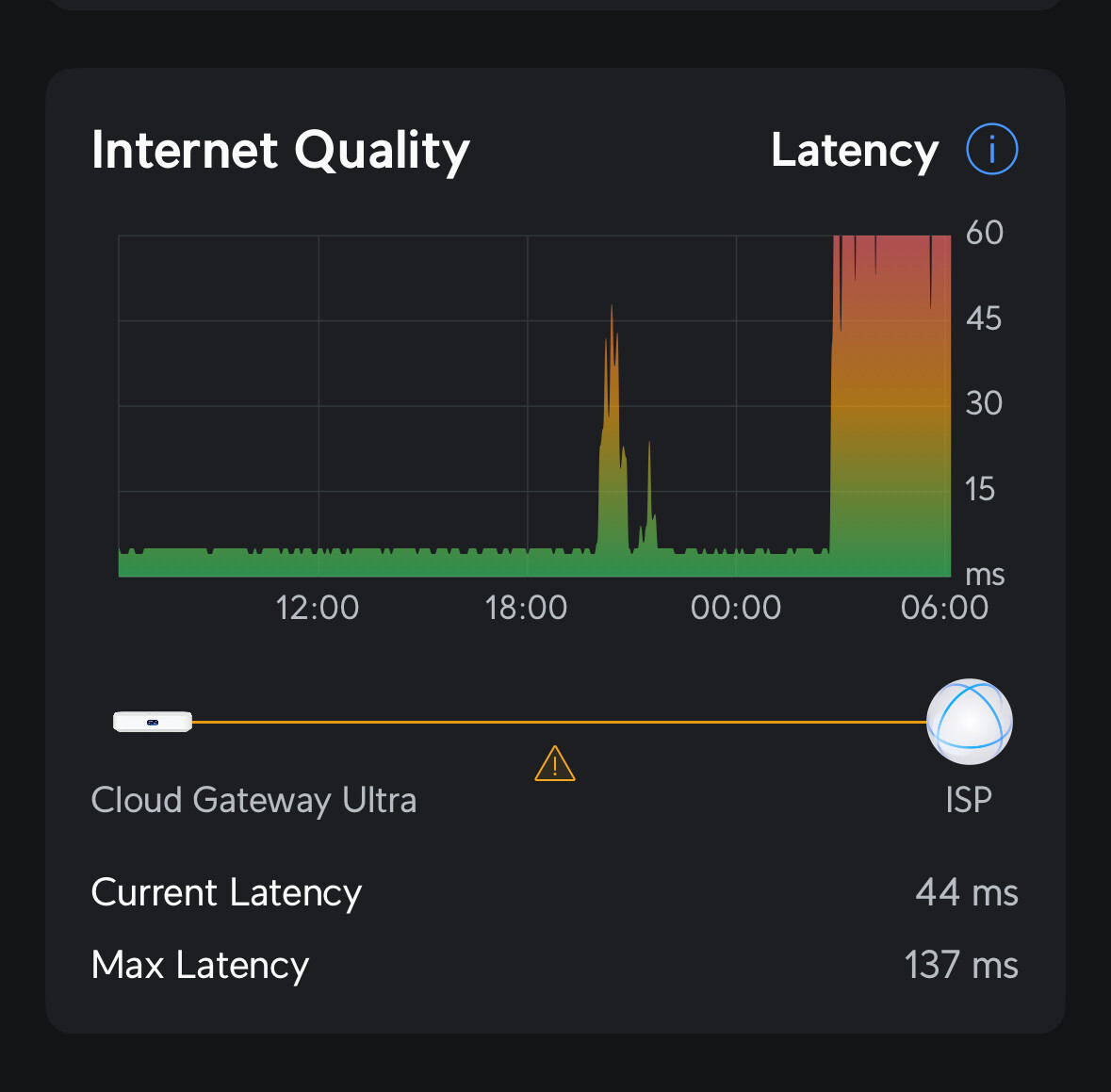Image resolution: width=1111 pixels, height=1092 pixels.
Task: Tap the 60 ms axis label
Action: click(984, 233)
